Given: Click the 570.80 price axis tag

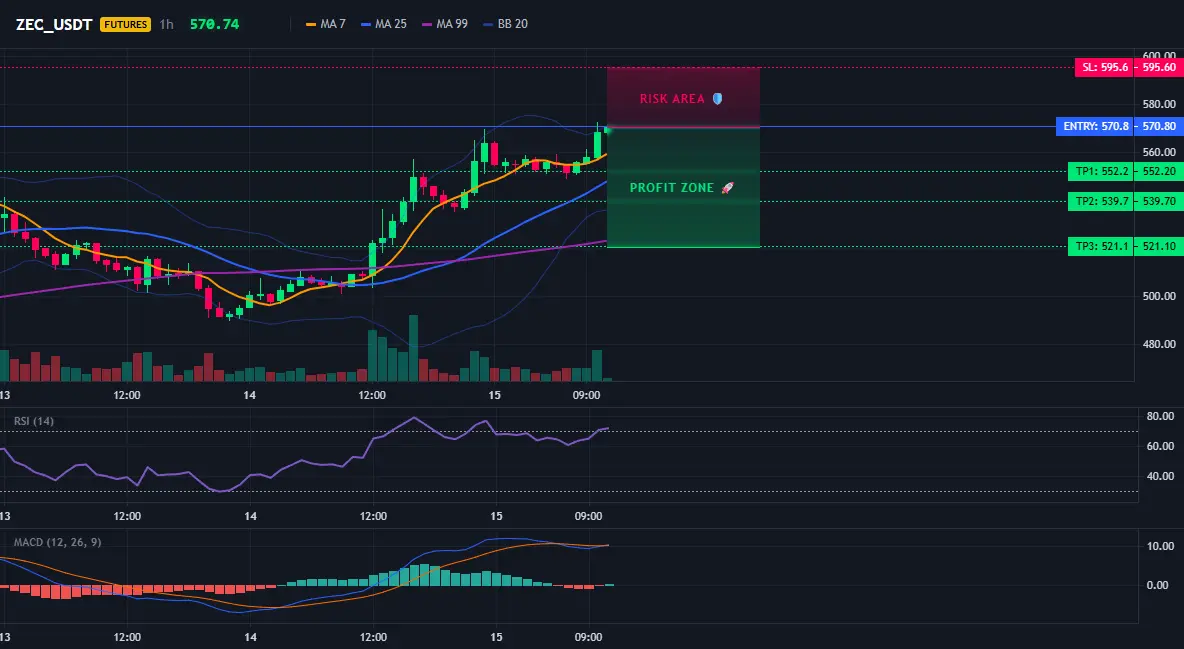Looking at the screenshot, I should click(x=1159, y=126).
